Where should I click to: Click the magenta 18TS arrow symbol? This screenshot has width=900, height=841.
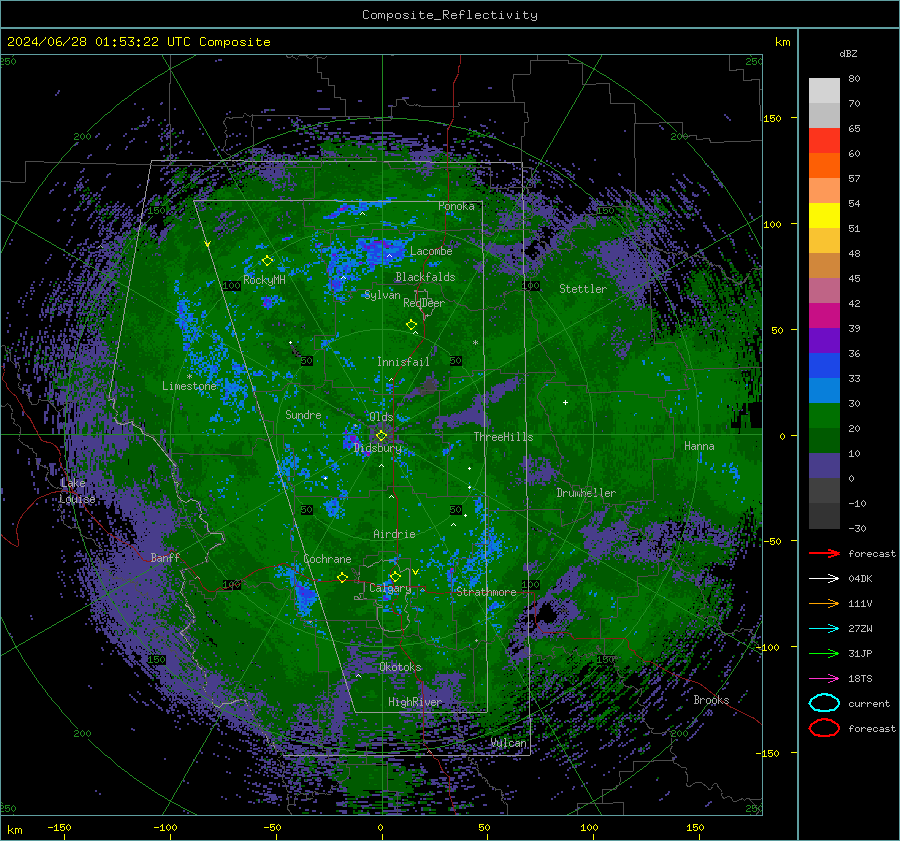(x=824, y=679)
